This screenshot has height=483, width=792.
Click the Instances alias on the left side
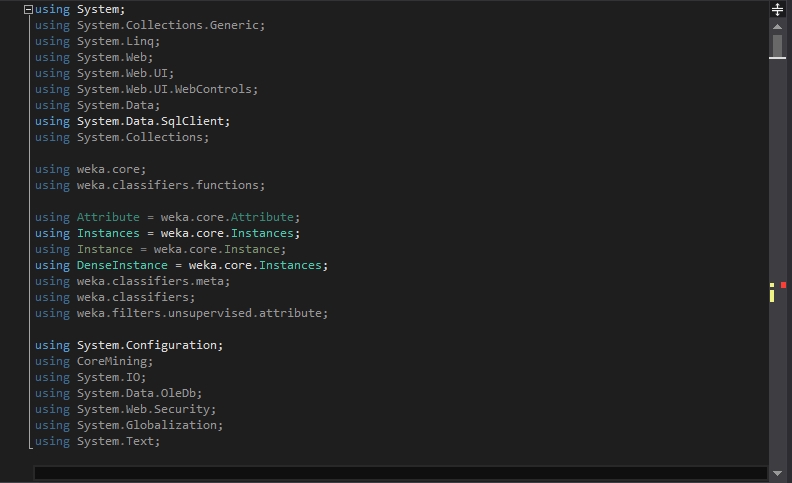108,233
